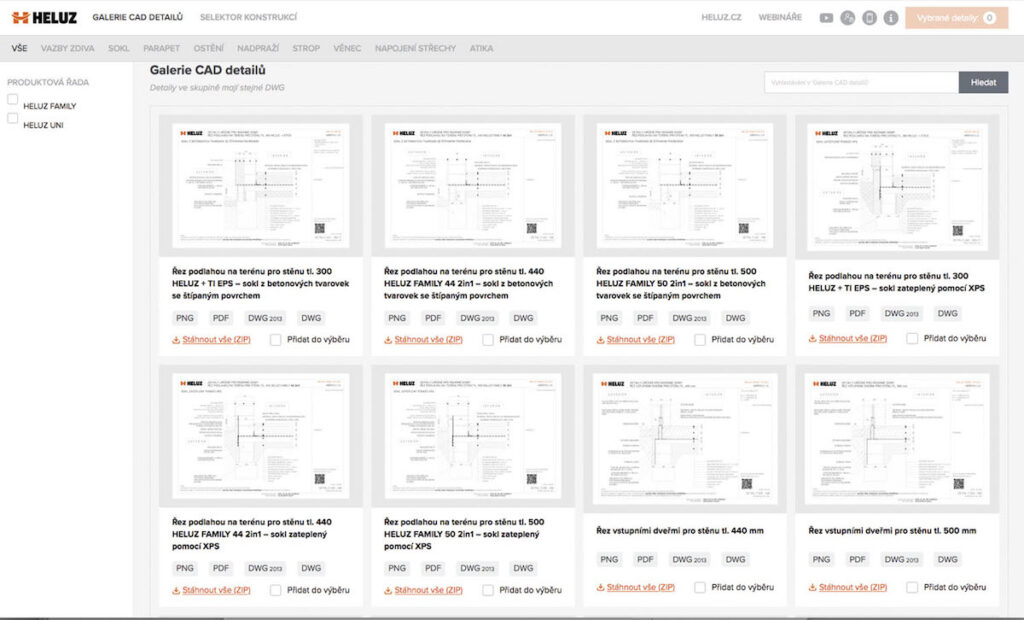Go to the WEBINÁŘE link
This screenshot has width=1024, height=620.
[780, 18]
